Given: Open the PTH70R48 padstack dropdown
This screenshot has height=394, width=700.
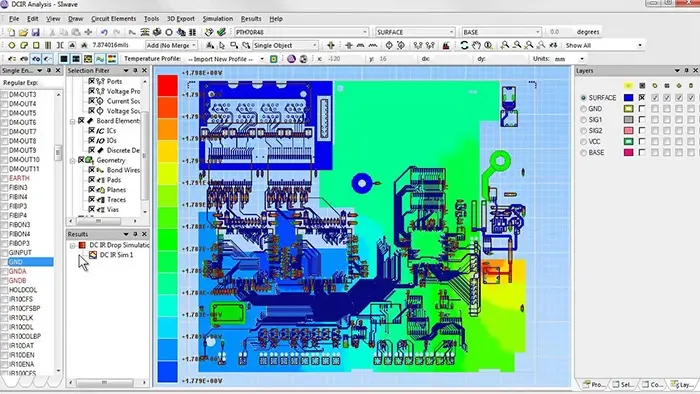Looking at the screenshot, I should click(x=365, y=32).
